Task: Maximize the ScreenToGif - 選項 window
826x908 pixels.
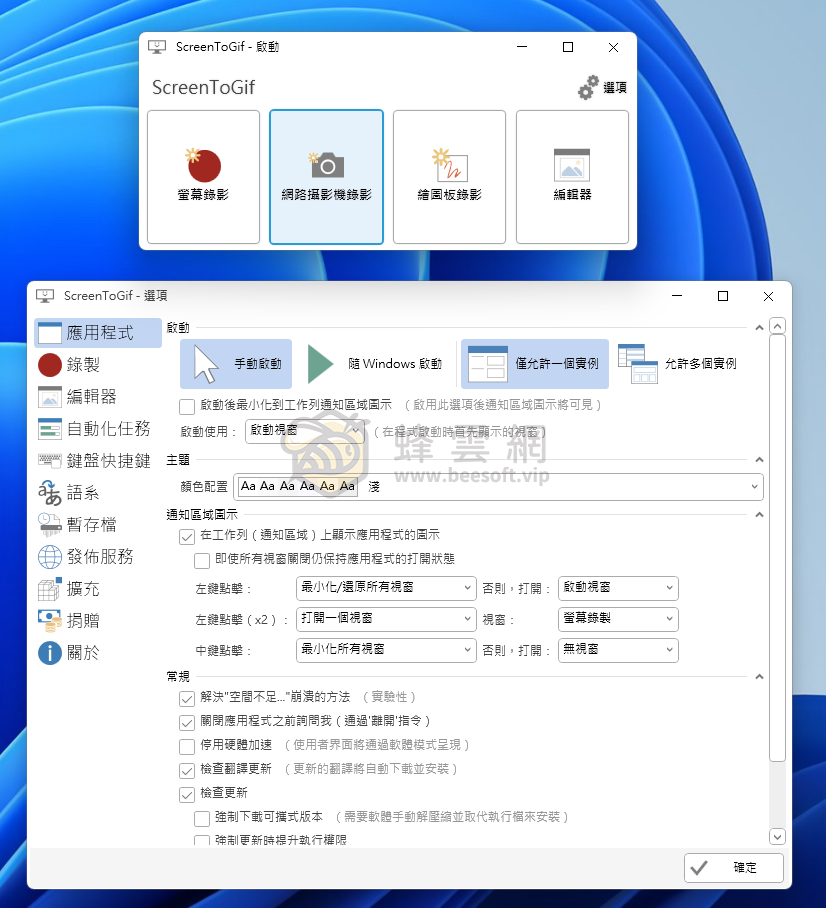Action: click(723, 296)
